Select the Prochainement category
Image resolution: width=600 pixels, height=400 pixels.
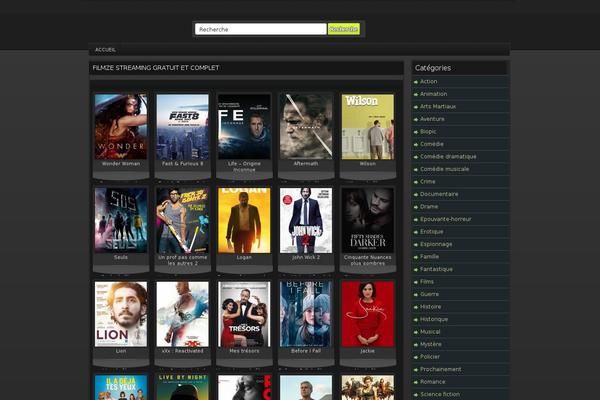coord(441,369)
